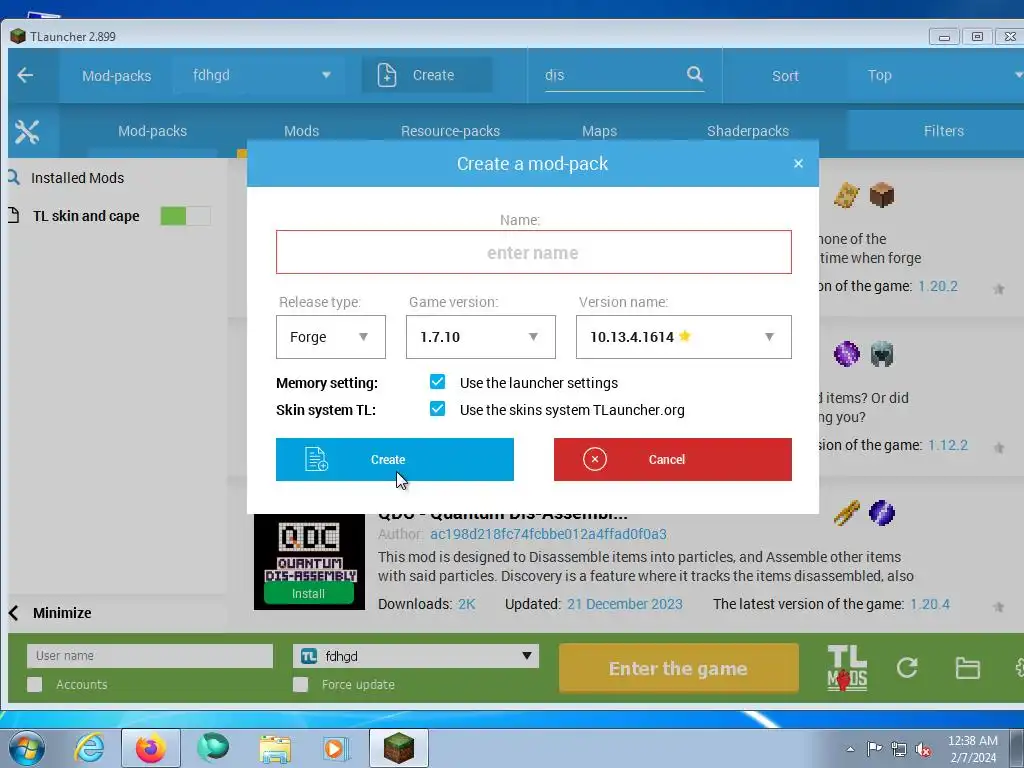Click the Action Center flag tray icon
The width and height of the screenshot is (1024, 768).
(x=874, y=749)
